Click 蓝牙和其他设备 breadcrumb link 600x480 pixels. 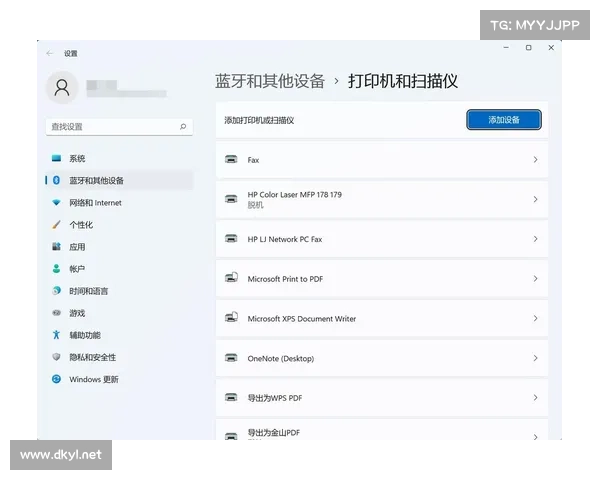[270, 81]
